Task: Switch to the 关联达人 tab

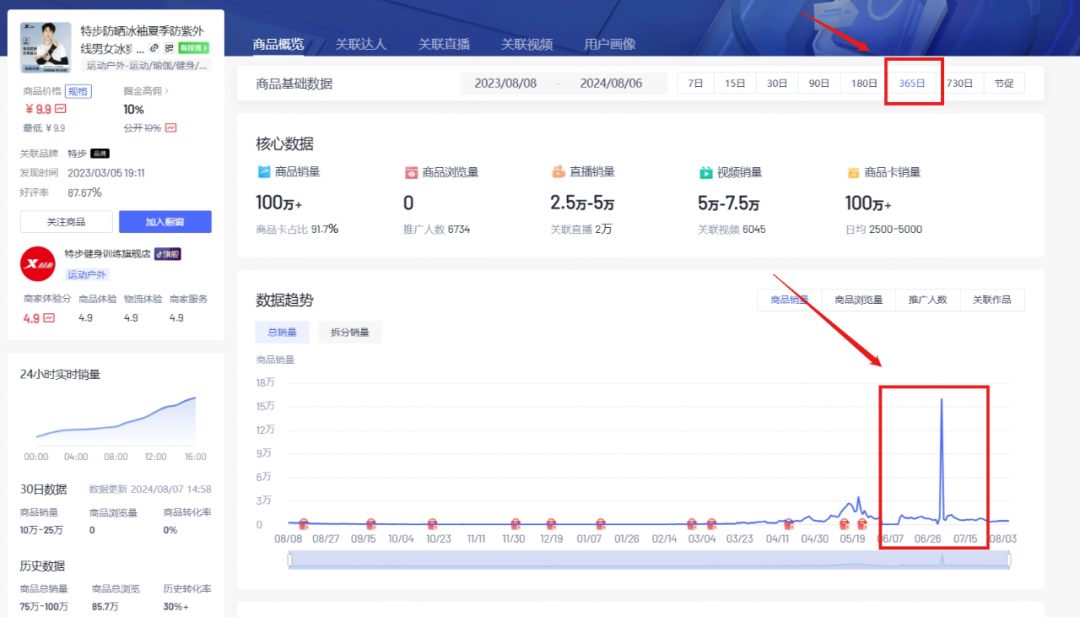Action: point(361,45)
